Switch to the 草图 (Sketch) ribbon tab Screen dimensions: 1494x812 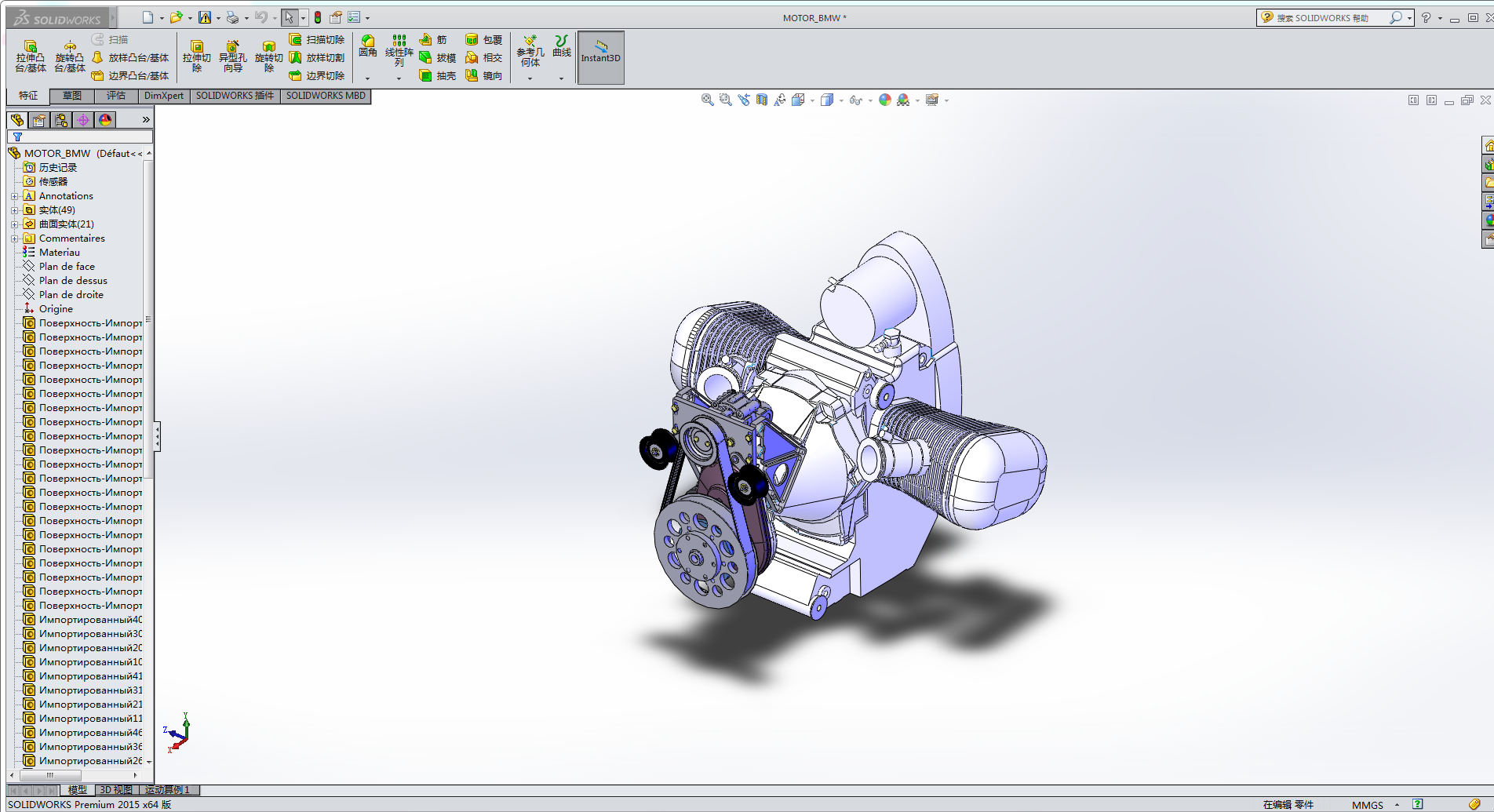click(x=71, y=96)
